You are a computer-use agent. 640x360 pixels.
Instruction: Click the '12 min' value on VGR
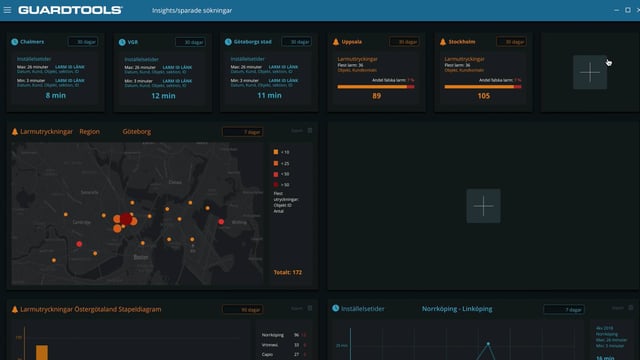163,96
